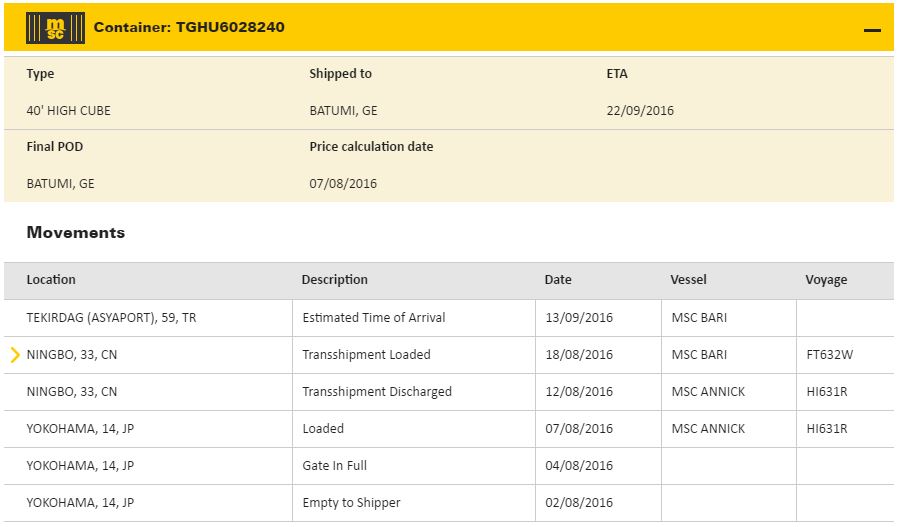Select the Location column header
This screenshot has width=899, height=527.
tap(51, 280)
